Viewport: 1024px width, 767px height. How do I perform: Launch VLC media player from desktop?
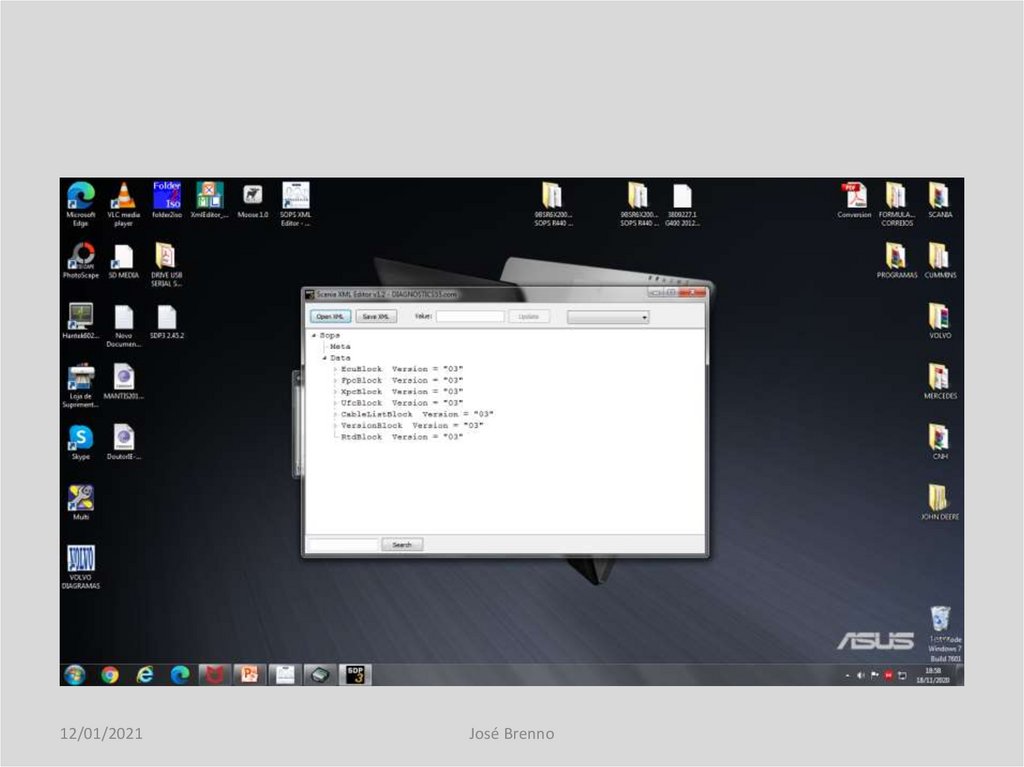[x=123, y=204]
